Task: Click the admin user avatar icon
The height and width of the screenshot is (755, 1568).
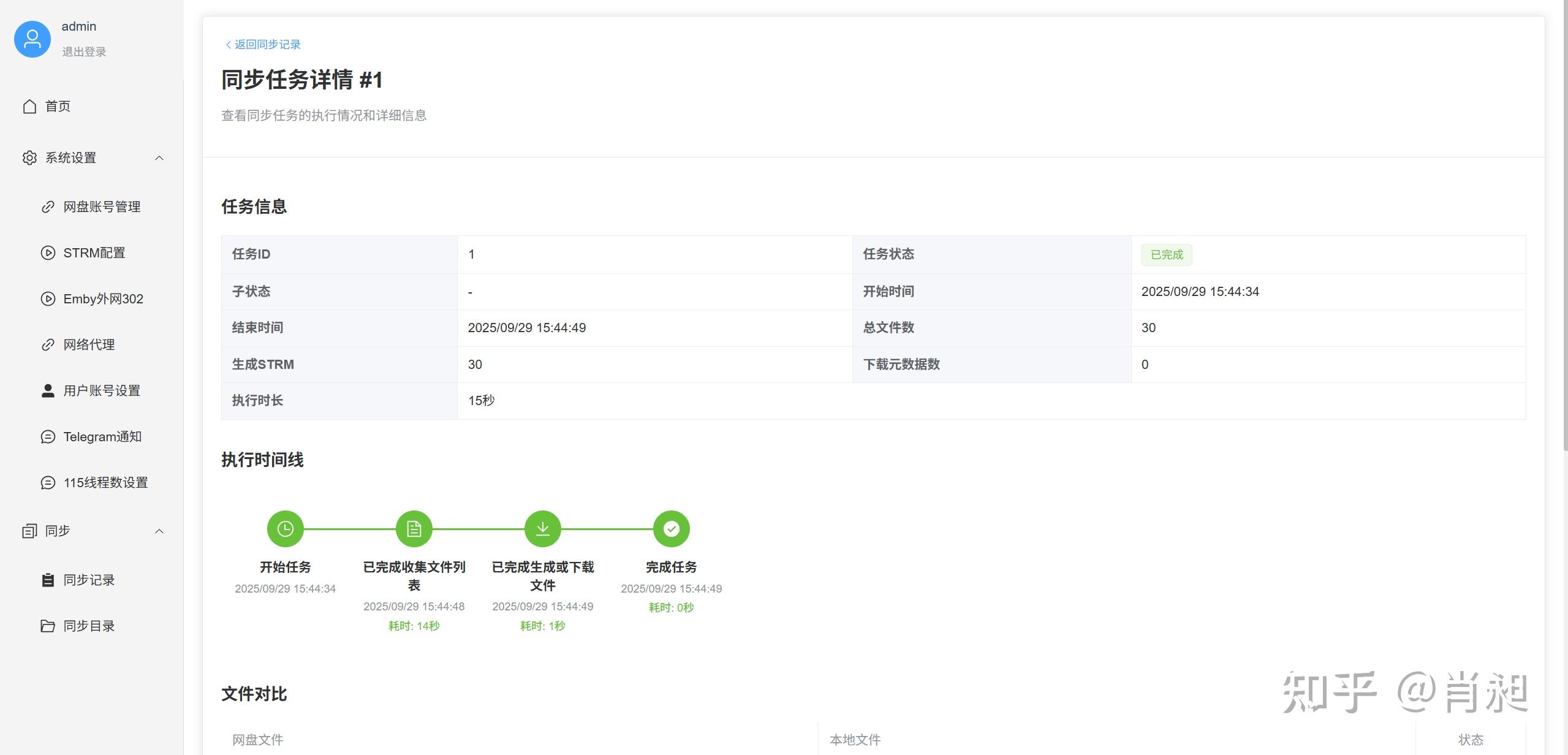Action: (x=32, y=39)
